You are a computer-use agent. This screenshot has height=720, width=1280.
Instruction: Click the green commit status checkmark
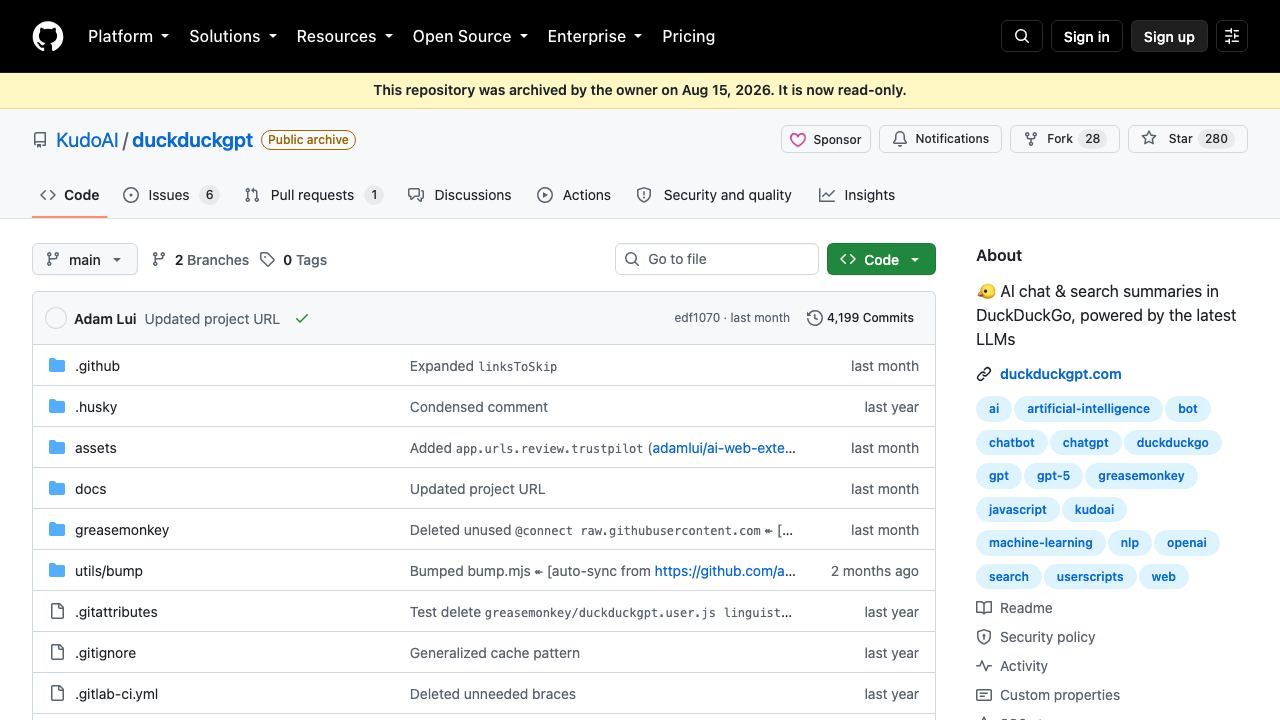click(302, 318)
